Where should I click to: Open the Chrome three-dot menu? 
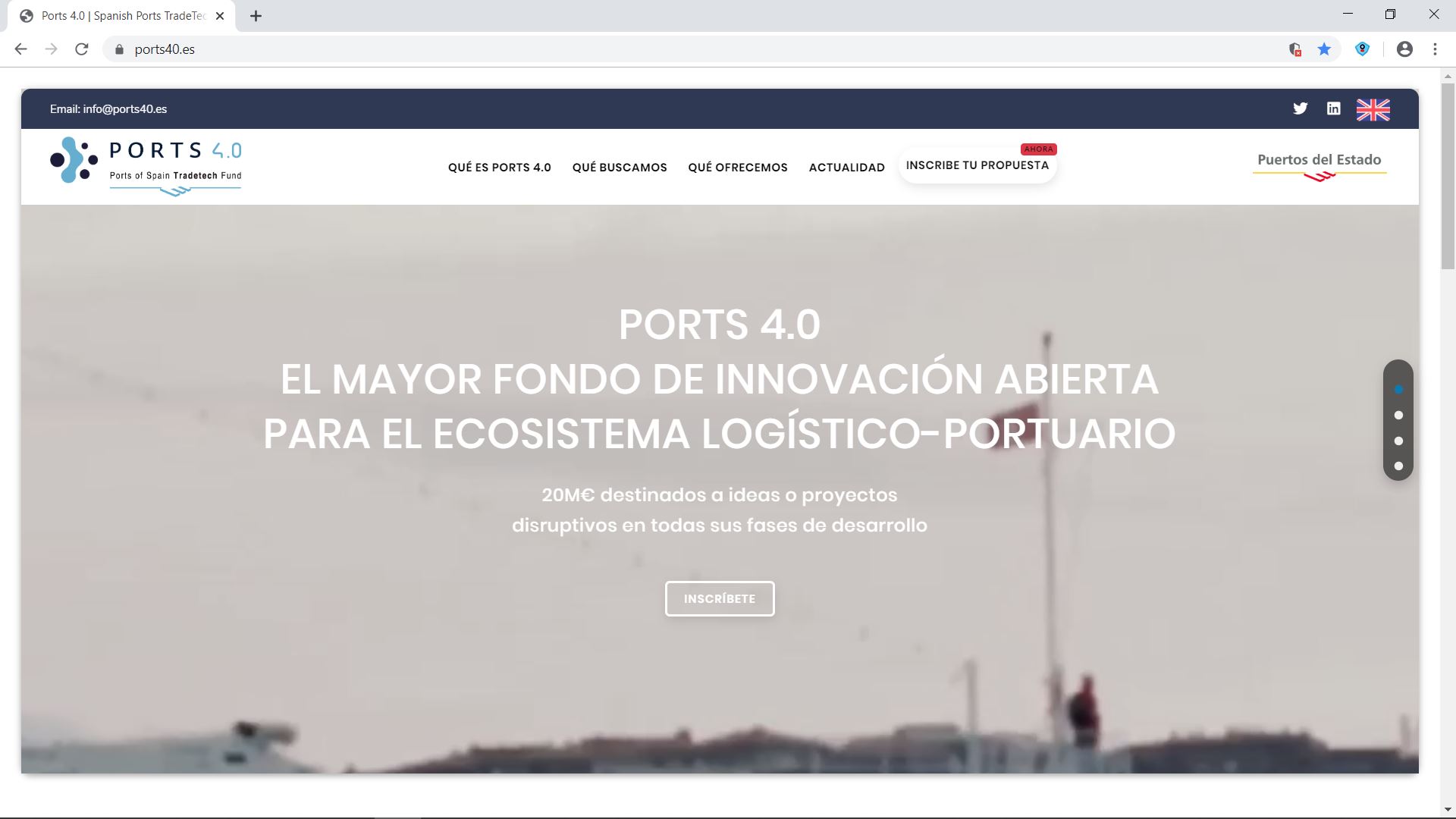pos(1435,49)
